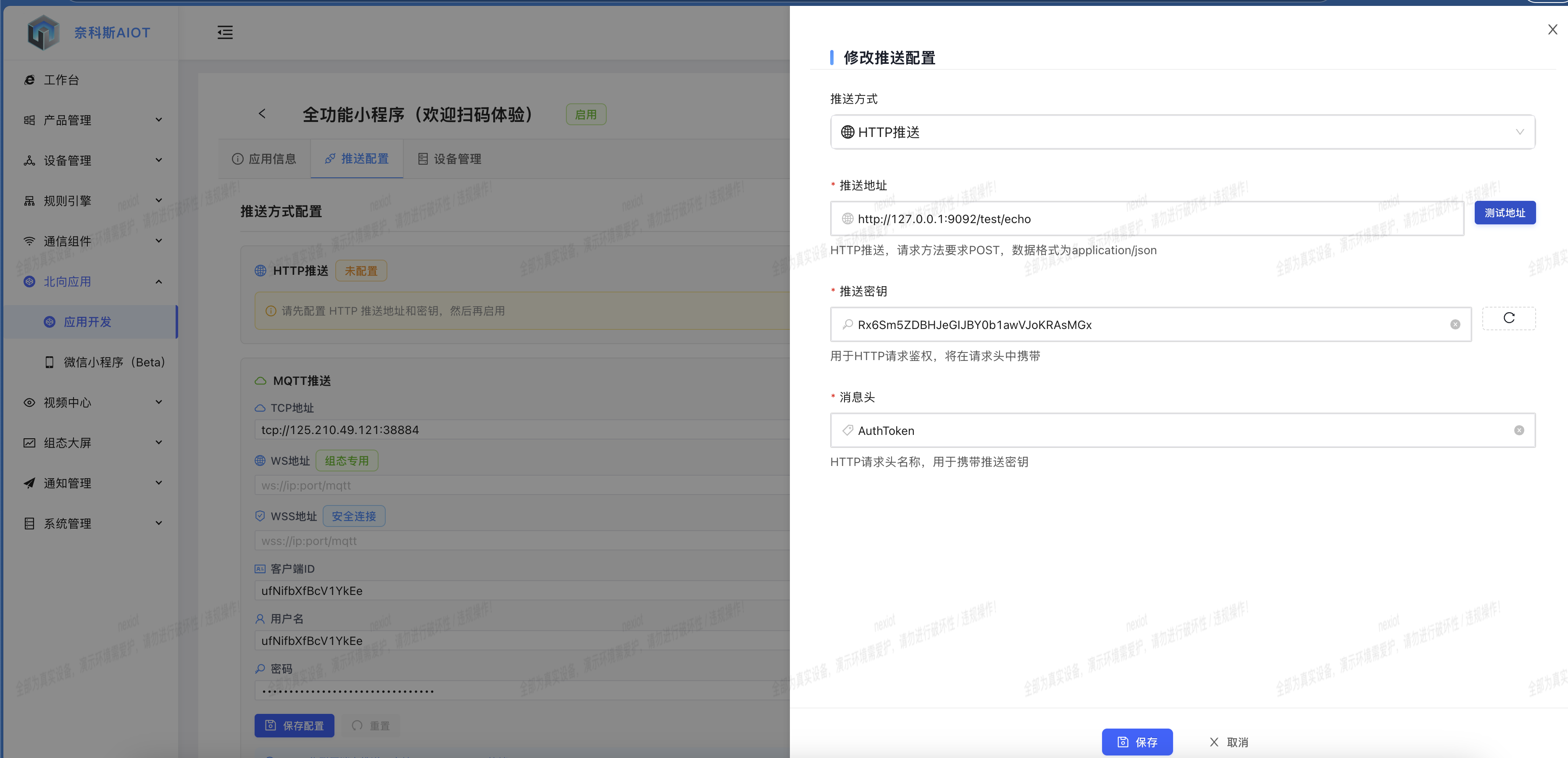The height and width of the screenshot is (758, 1568).
Task: Regenerate the push secret with refresh icon
Action: click(x=1508, y=318)
